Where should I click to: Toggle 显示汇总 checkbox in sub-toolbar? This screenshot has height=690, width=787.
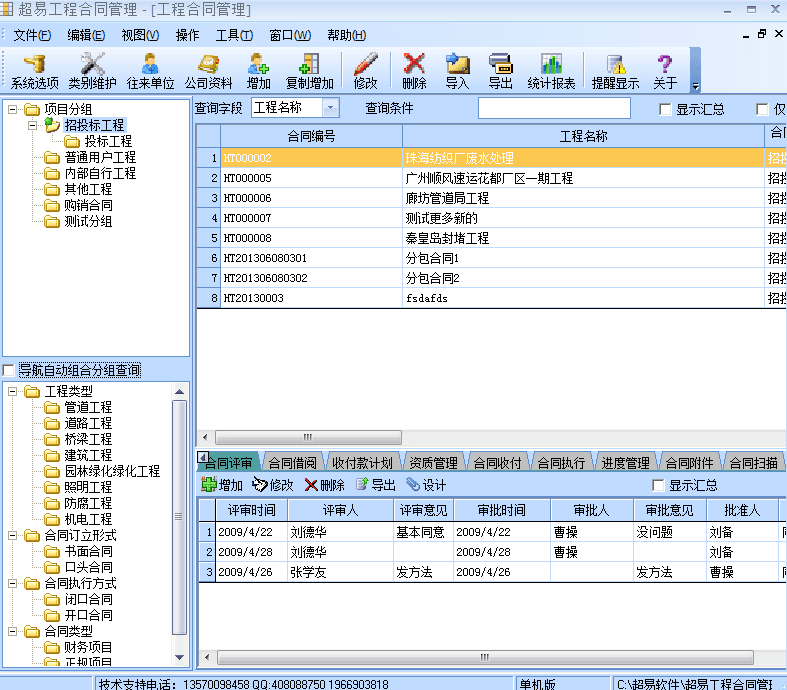658,485
